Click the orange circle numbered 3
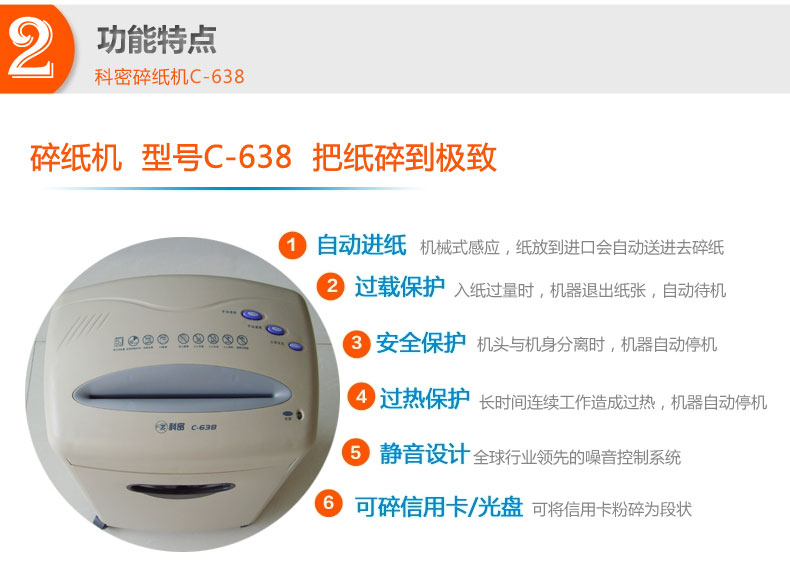Screen dimensions: 790x582 (x=357, y=343)
